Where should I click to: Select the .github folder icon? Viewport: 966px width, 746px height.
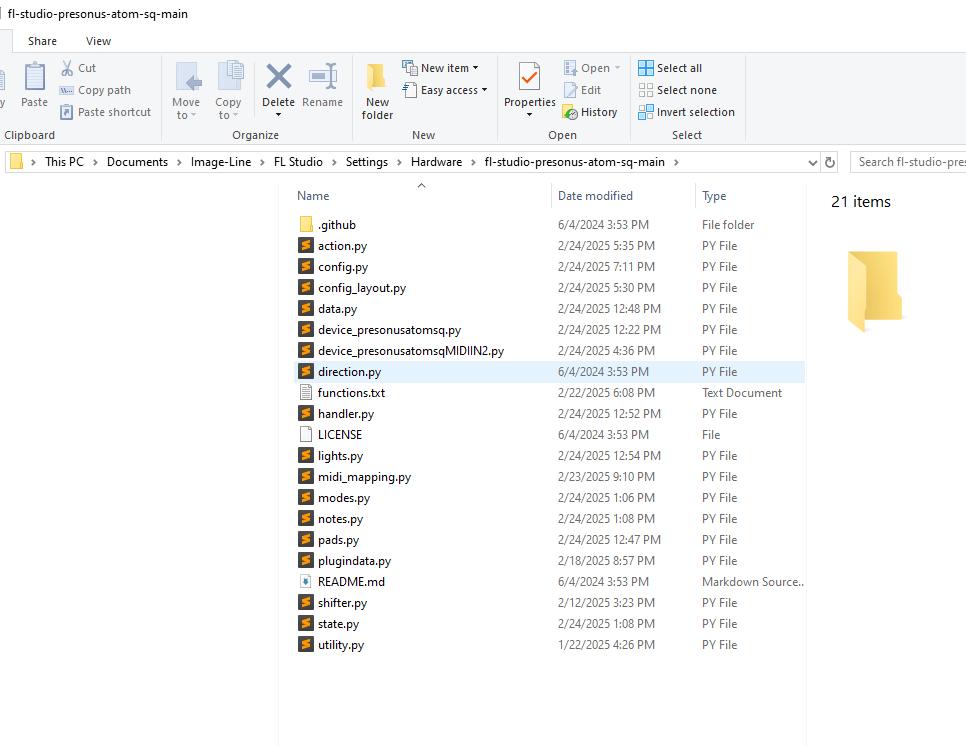[306, 224]
